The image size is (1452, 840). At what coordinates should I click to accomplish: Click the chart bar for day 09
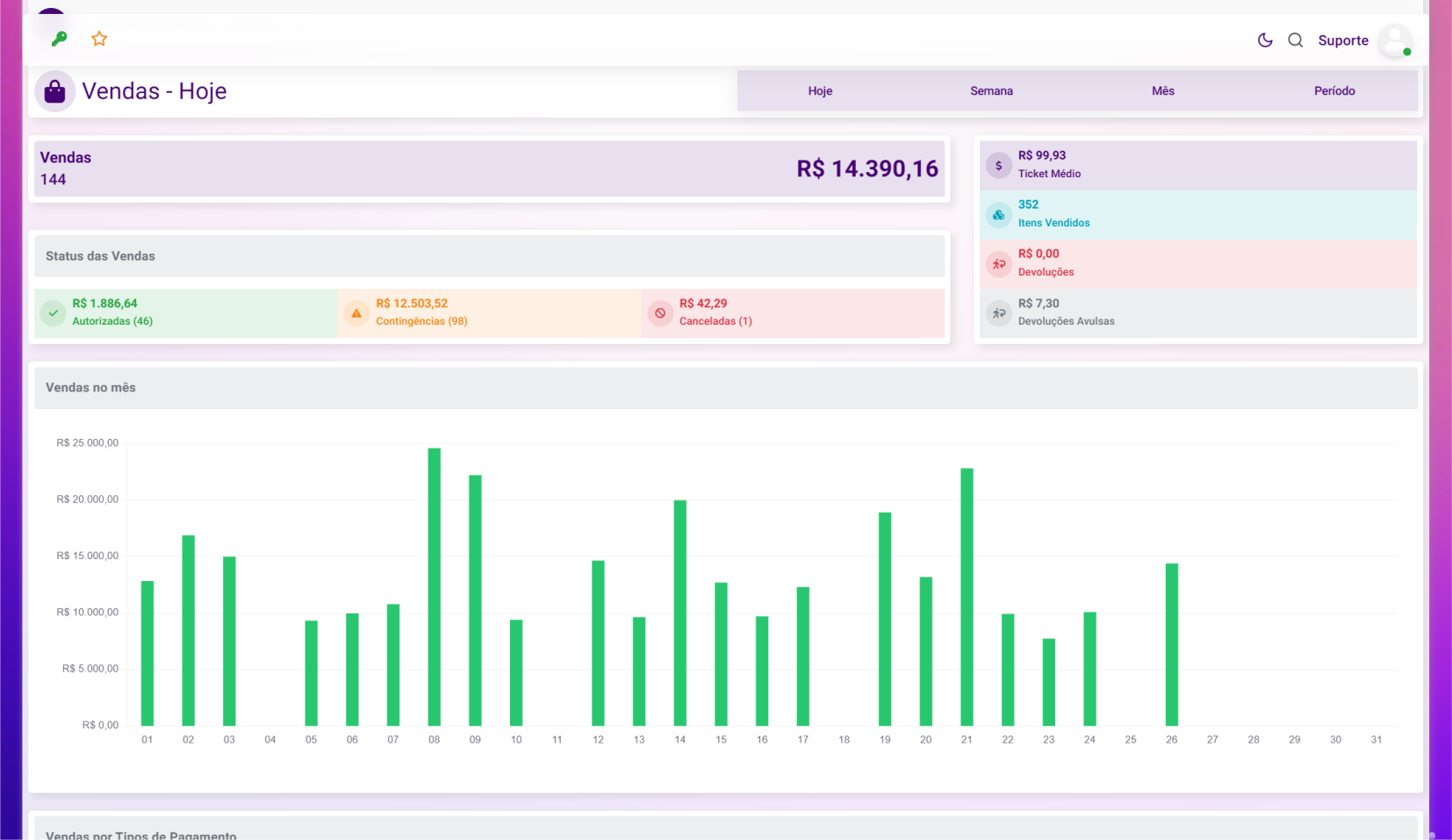(475, 600)
